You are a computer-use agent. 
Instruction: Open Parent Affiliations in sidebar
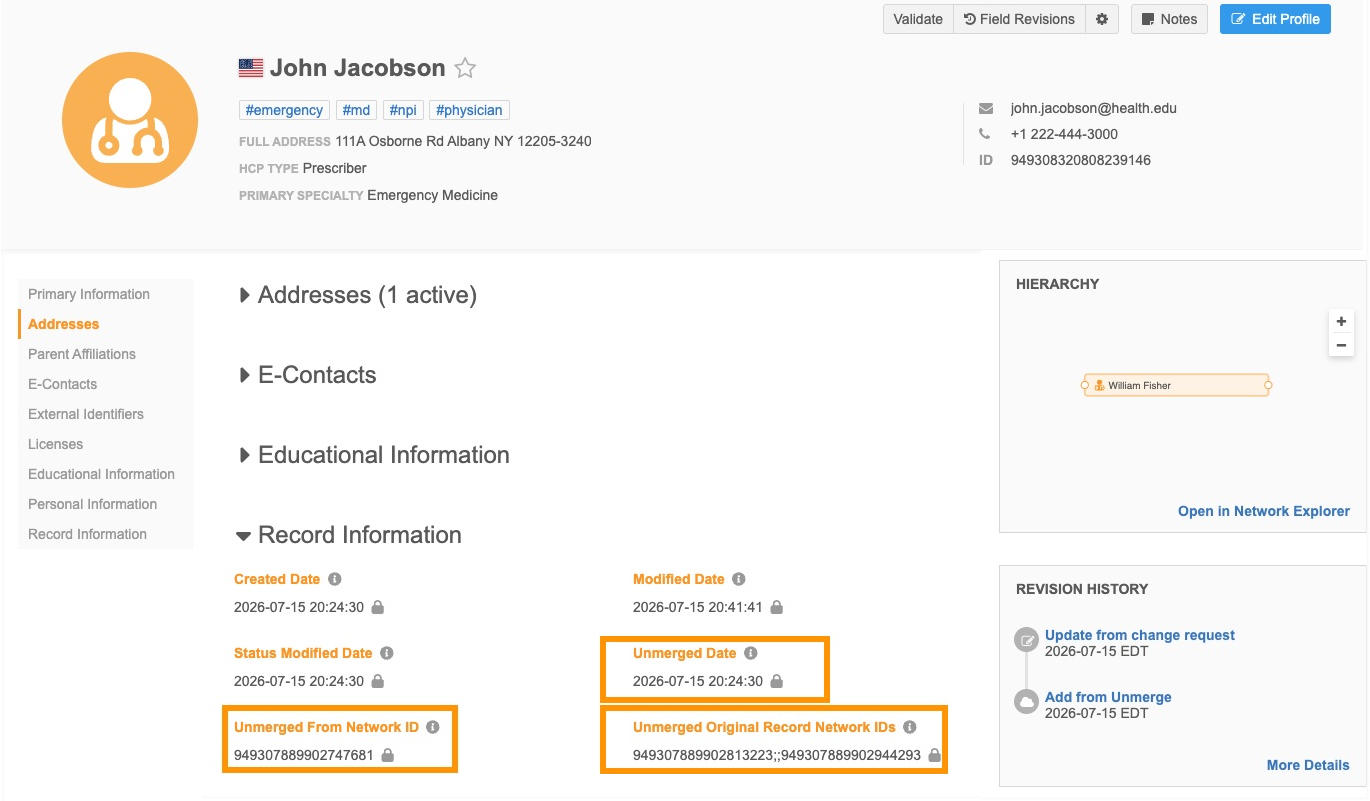82,354
